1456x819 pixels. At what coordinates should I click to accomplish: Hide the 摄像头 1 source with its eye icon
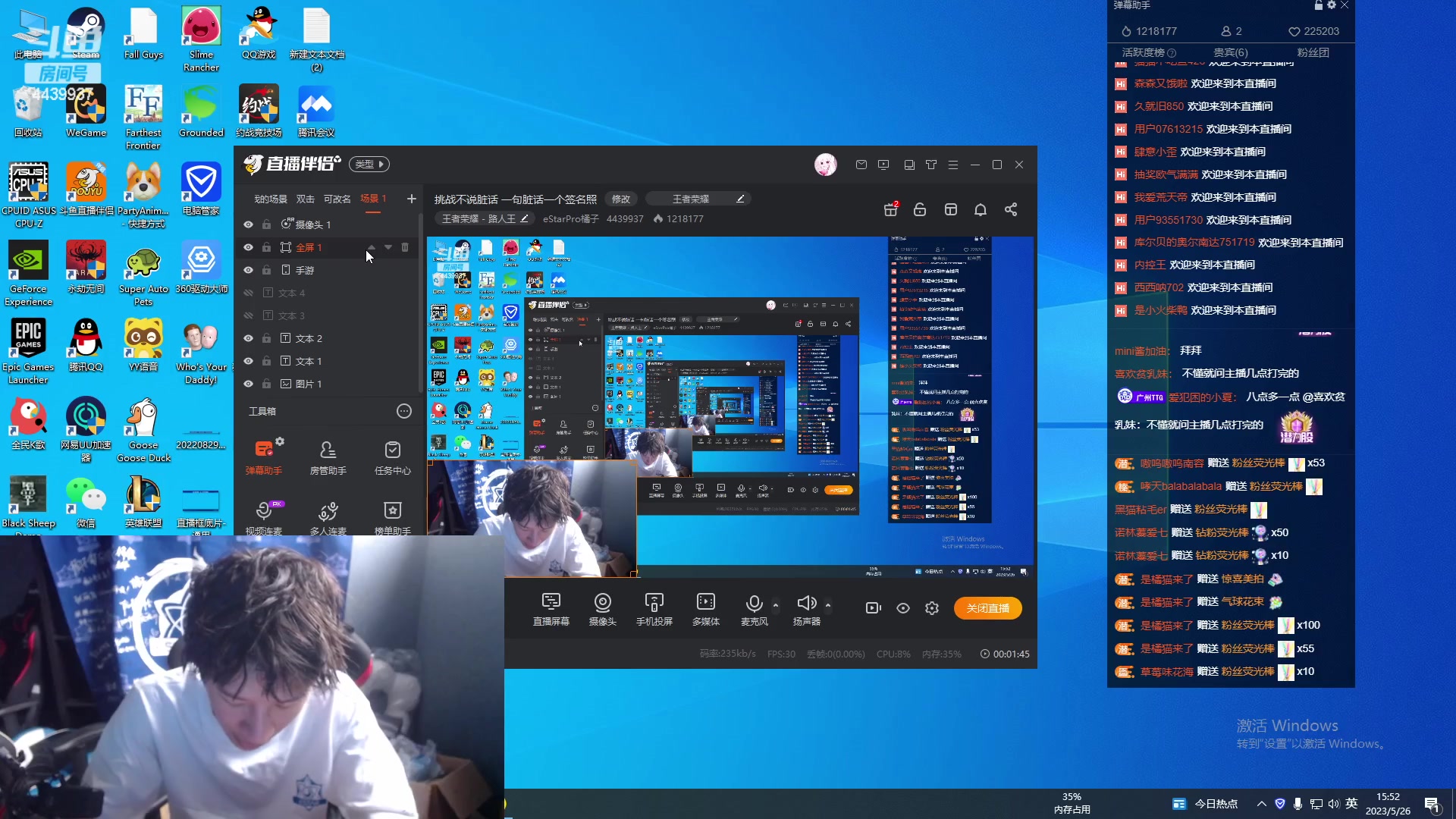coord(248,224)
